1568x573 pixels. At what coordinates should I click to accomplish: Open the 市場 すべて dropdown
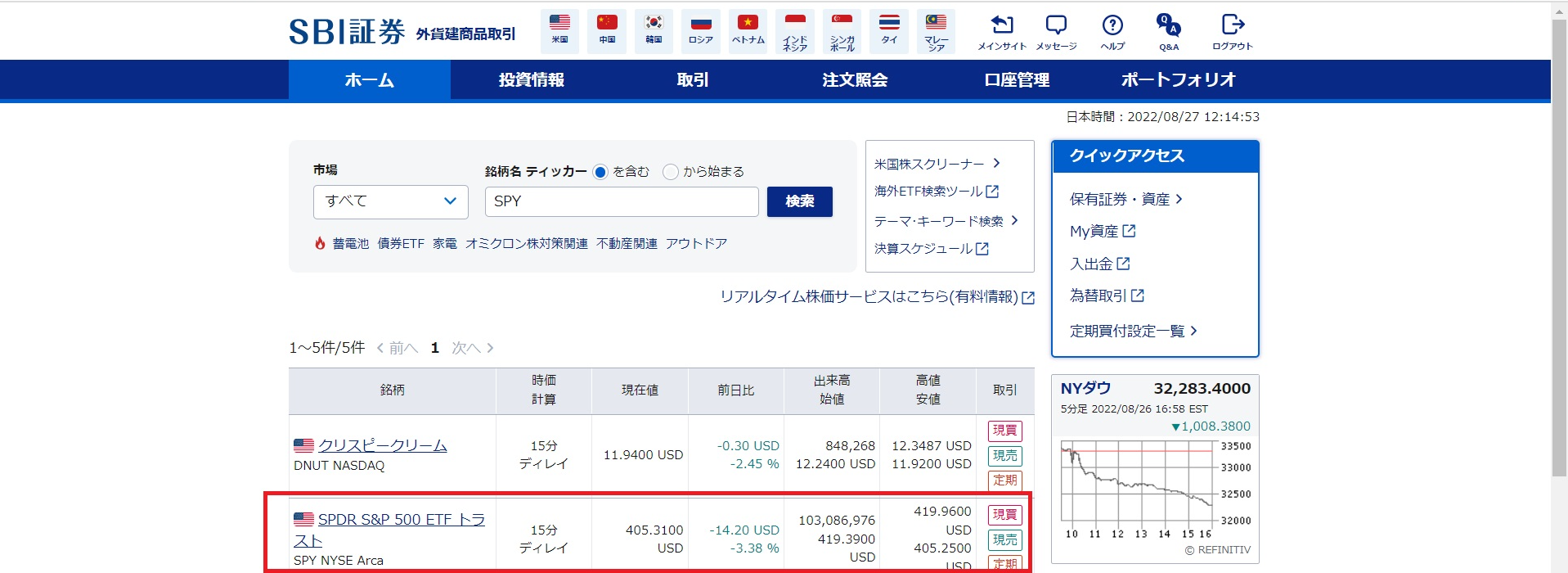tap(391, 201)
